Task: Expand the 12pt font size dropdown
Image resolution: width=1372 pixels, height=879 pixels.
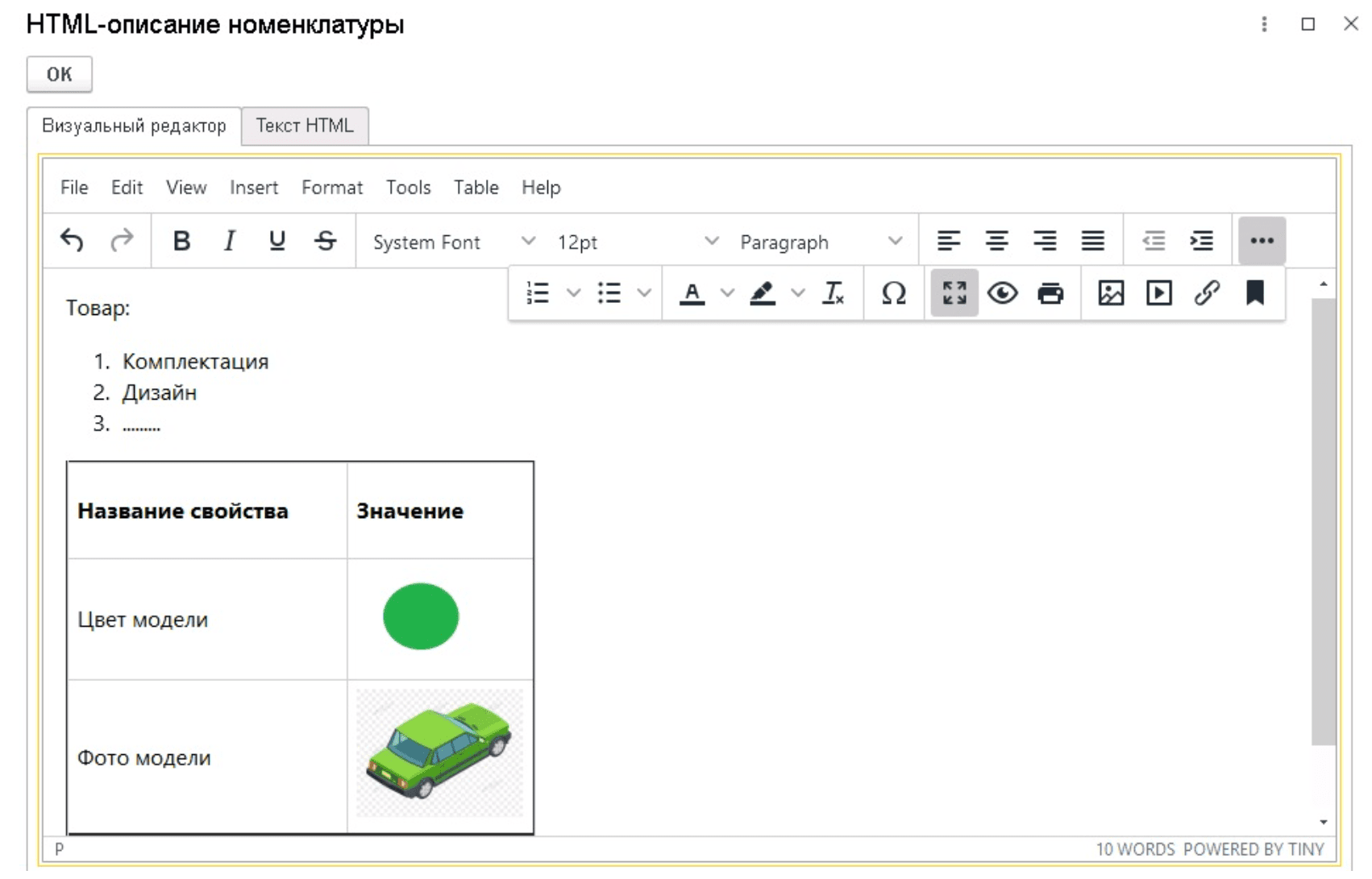Action: tap(637, 242)
